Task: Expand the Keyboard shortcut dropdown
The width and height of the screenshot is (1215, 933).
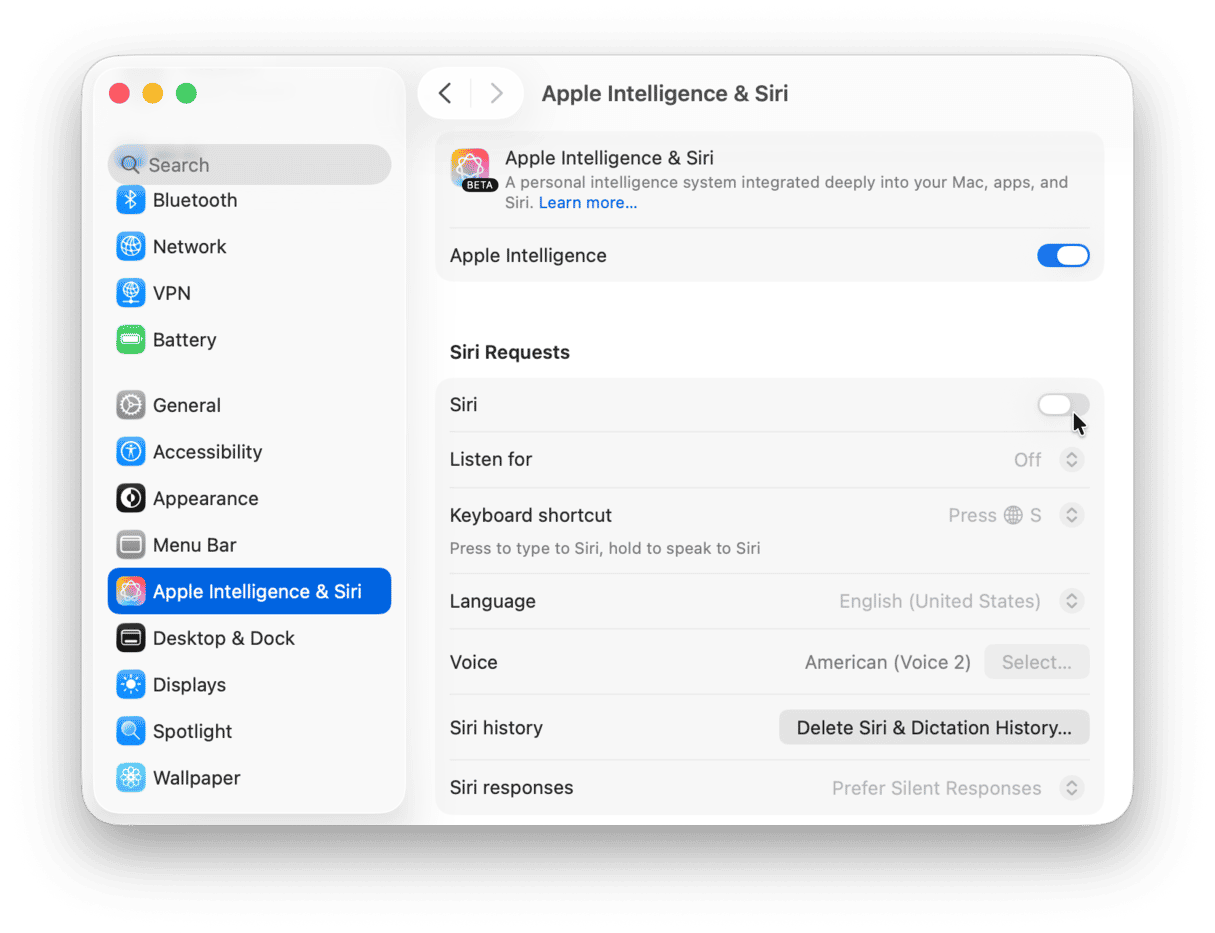Action: pyautogui.click(x=1071, y=516)
